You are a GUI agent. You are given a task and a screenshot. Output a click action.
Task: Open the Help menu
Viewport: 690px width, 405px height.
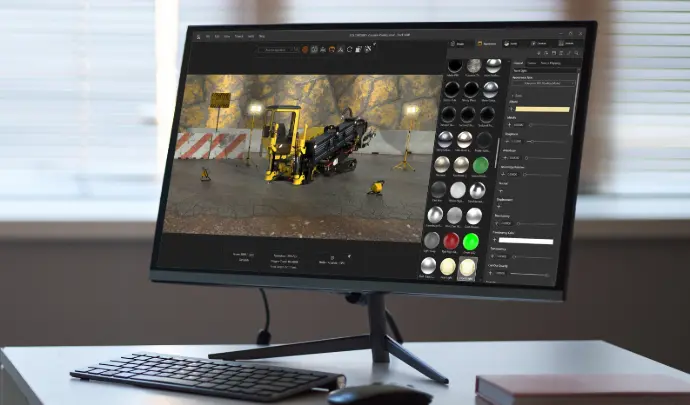point(262,37)
